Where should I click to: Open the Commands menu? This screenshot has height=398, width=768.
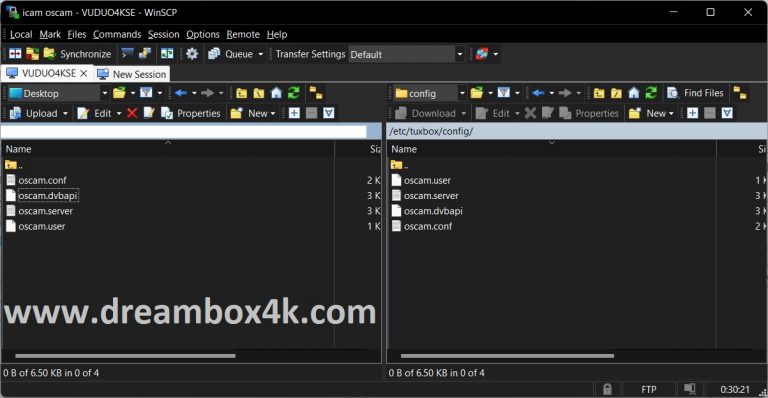pyautogui.click(x=117, y=34)
